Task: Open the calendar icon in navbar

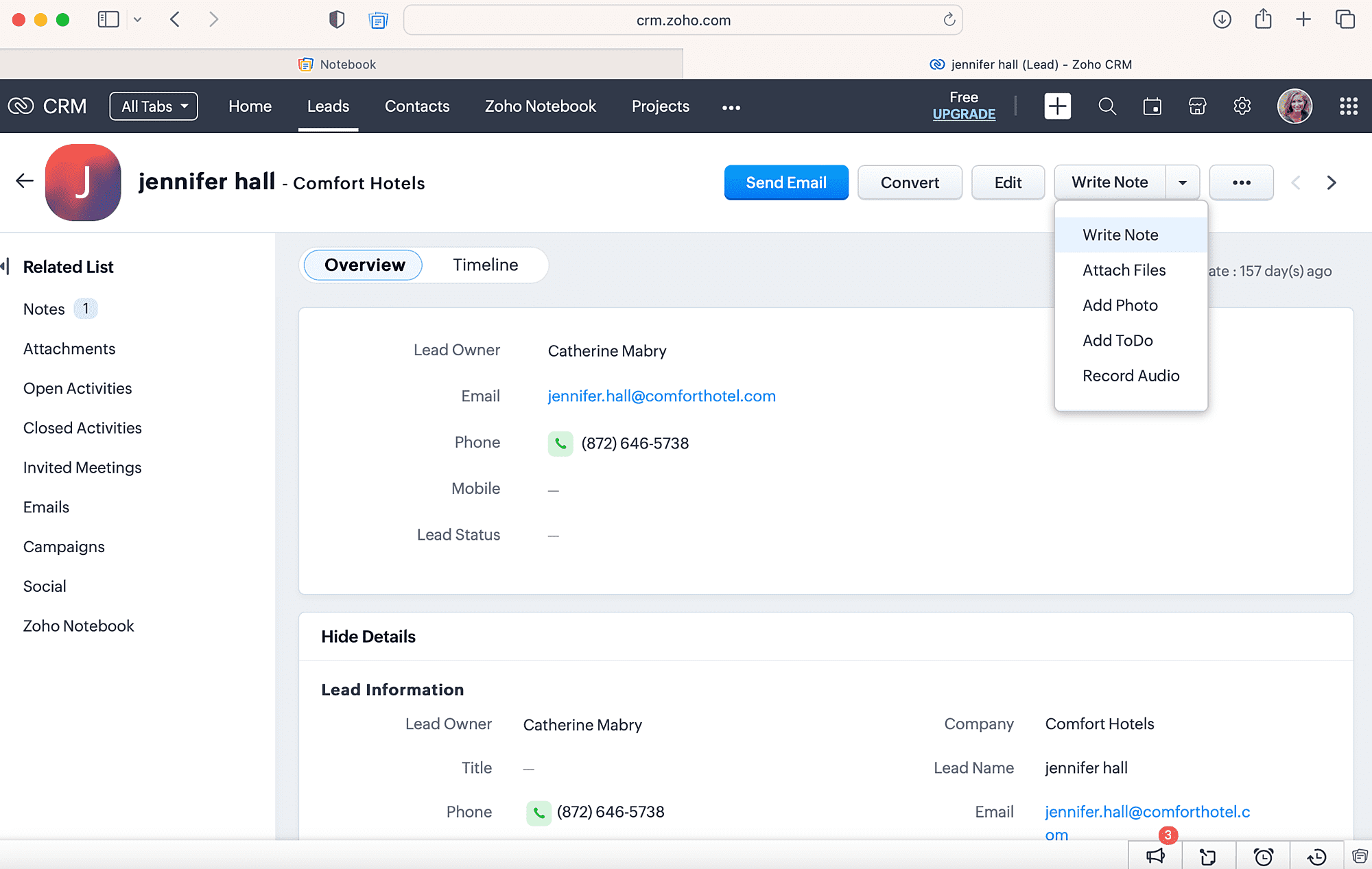Action: tap(1152, 106)
